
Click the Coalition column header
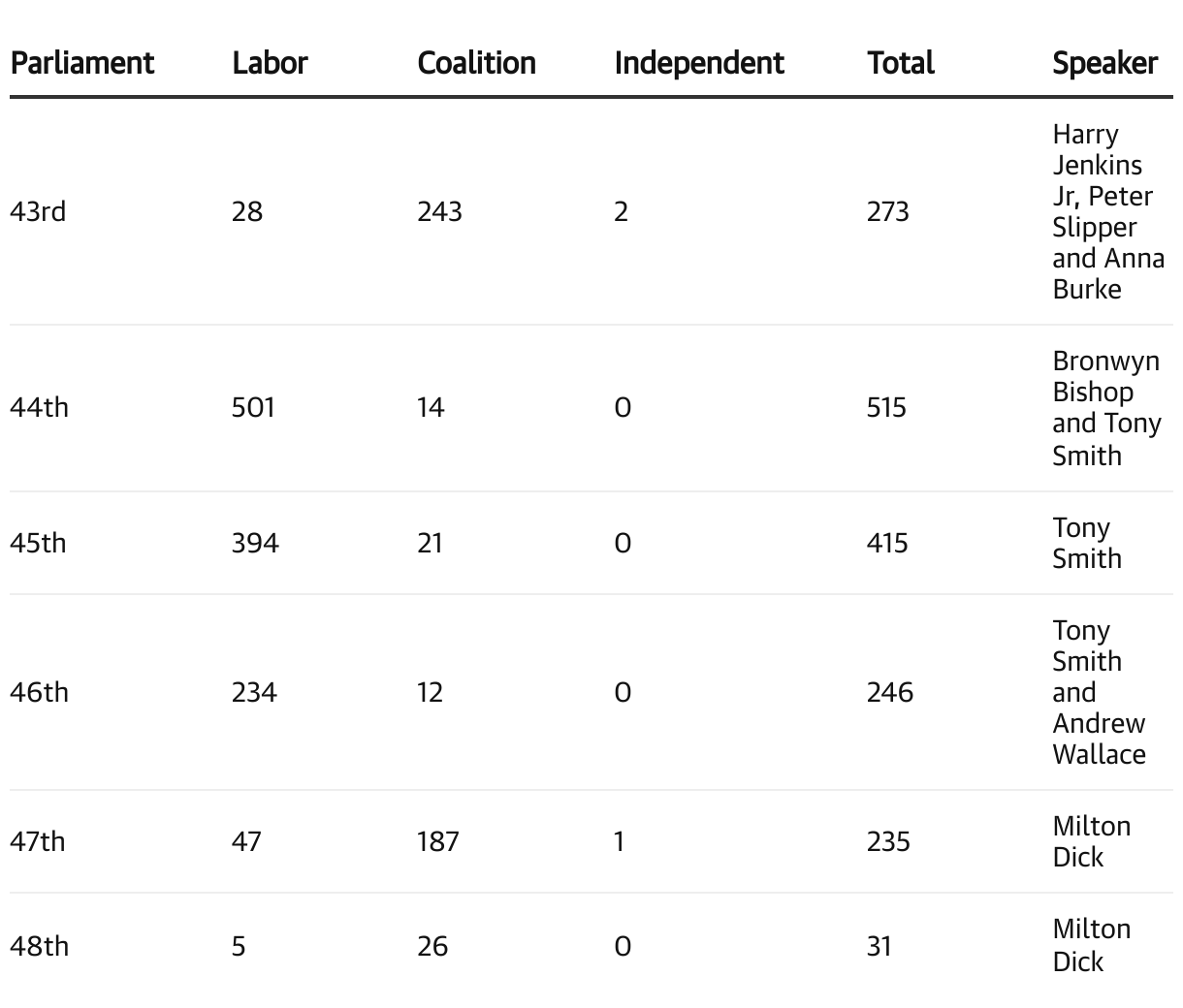point(476,63)
